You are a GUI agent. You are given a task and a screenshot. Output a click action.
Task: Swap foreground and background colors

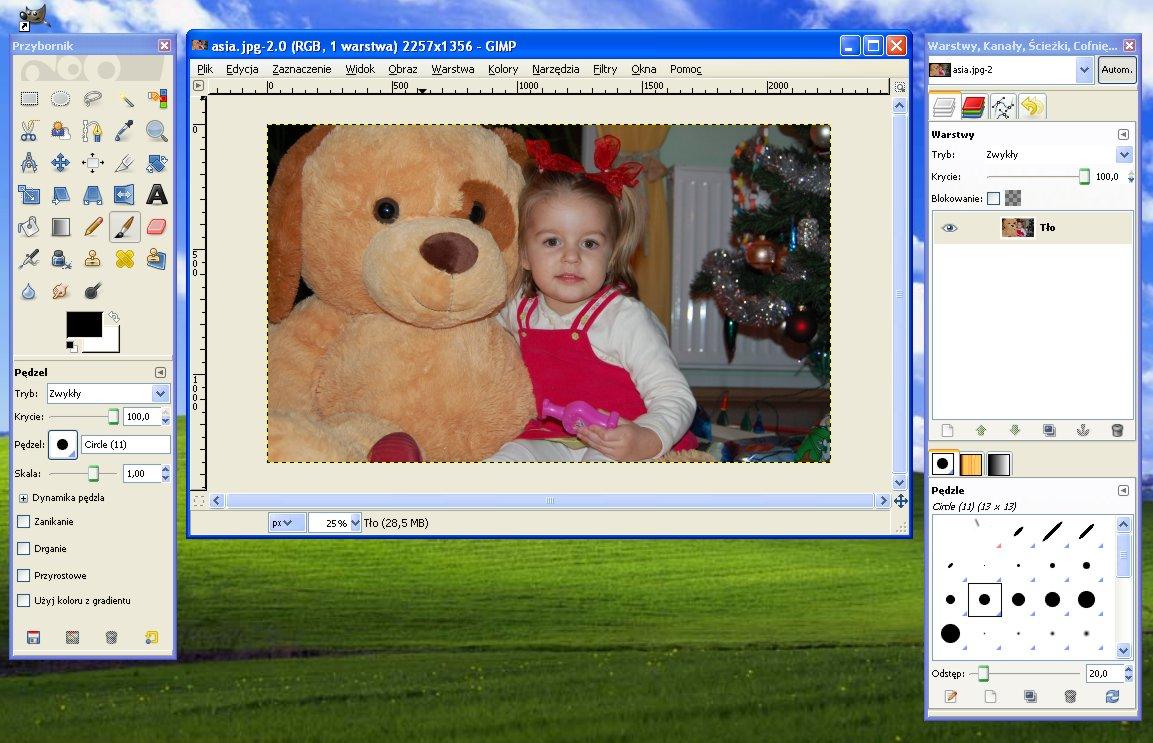pos(114,316)
